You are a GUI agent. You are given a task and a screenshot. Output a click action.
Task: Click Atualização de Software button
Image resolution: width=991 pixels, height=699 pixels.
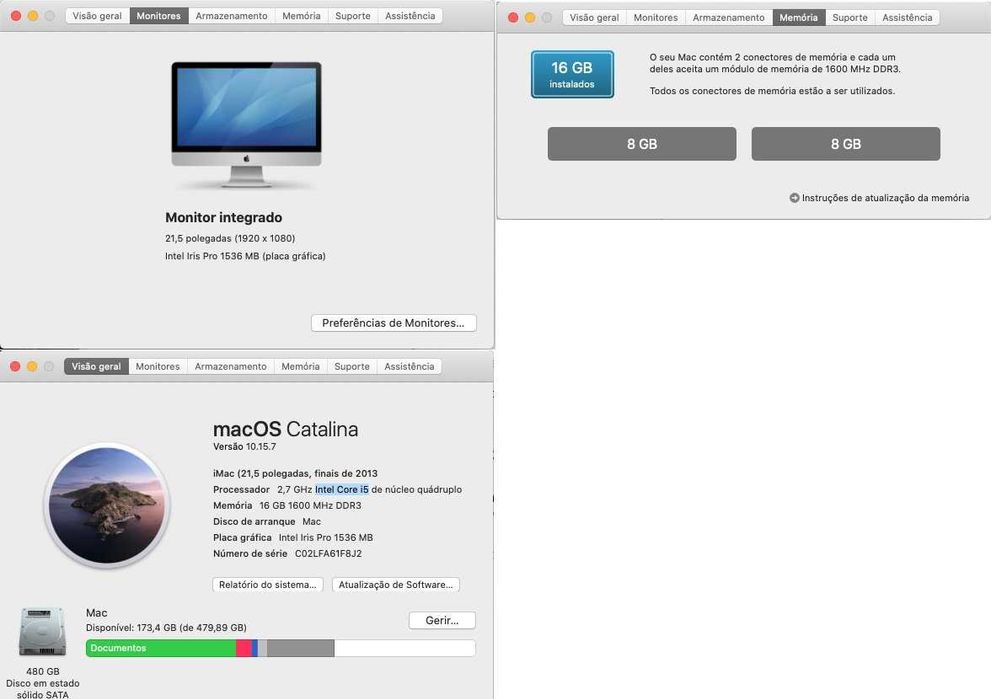click(x=396, y=585)
